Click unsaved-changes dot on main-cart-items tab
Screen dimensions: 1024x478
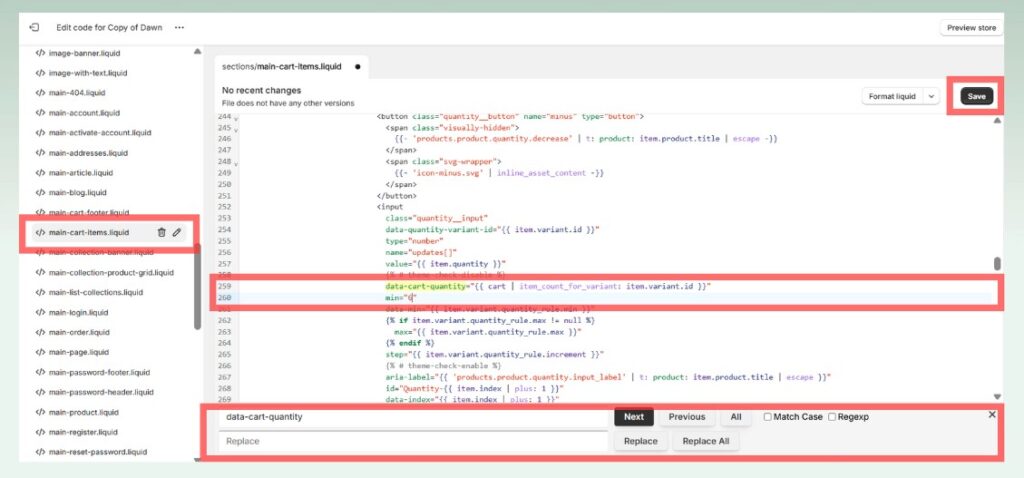coord(357,67)
